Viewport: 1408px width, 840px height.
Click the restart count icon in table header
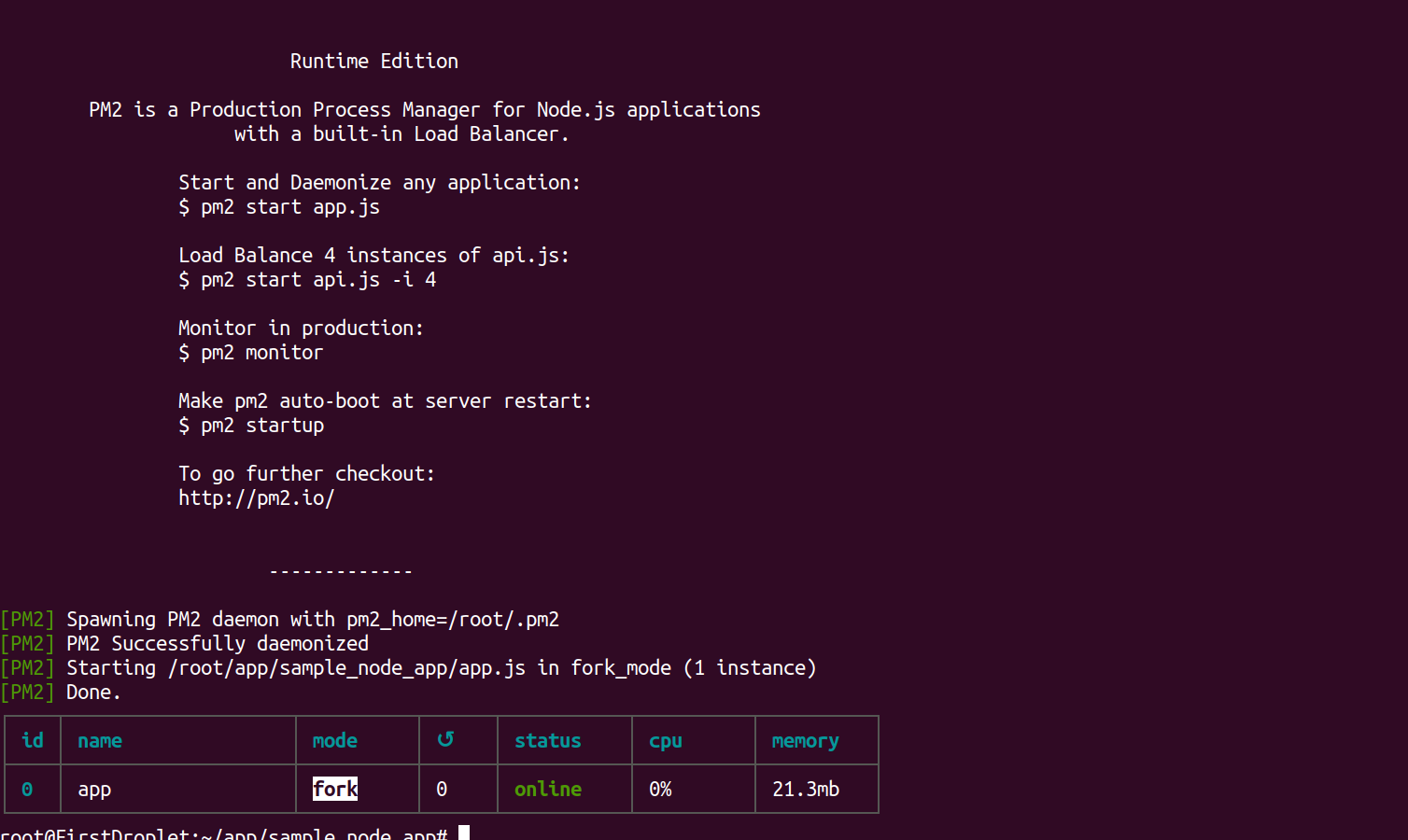pos(445,739)
